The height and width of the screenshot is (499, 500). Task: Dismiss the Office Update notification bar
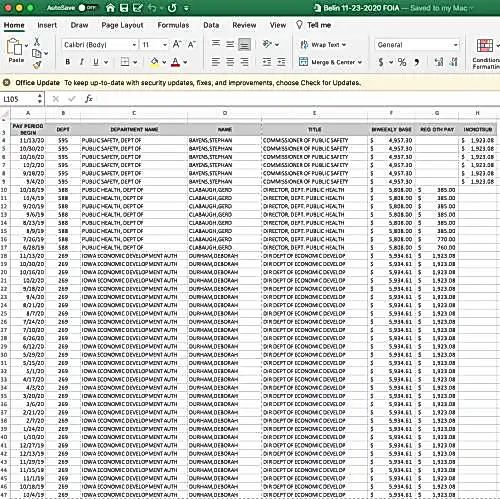[x=6, y=82]
